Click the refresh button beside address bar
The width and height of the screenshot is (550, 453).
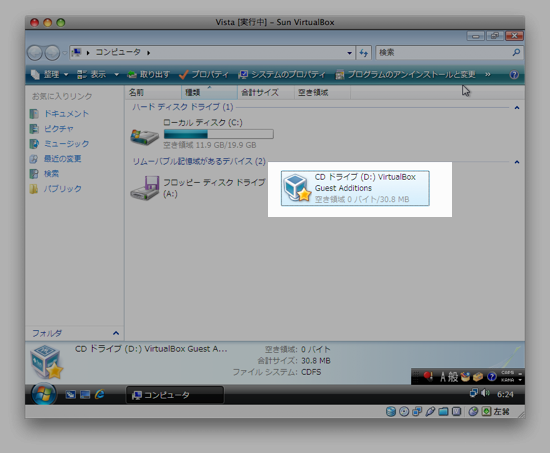pos(364,53)
